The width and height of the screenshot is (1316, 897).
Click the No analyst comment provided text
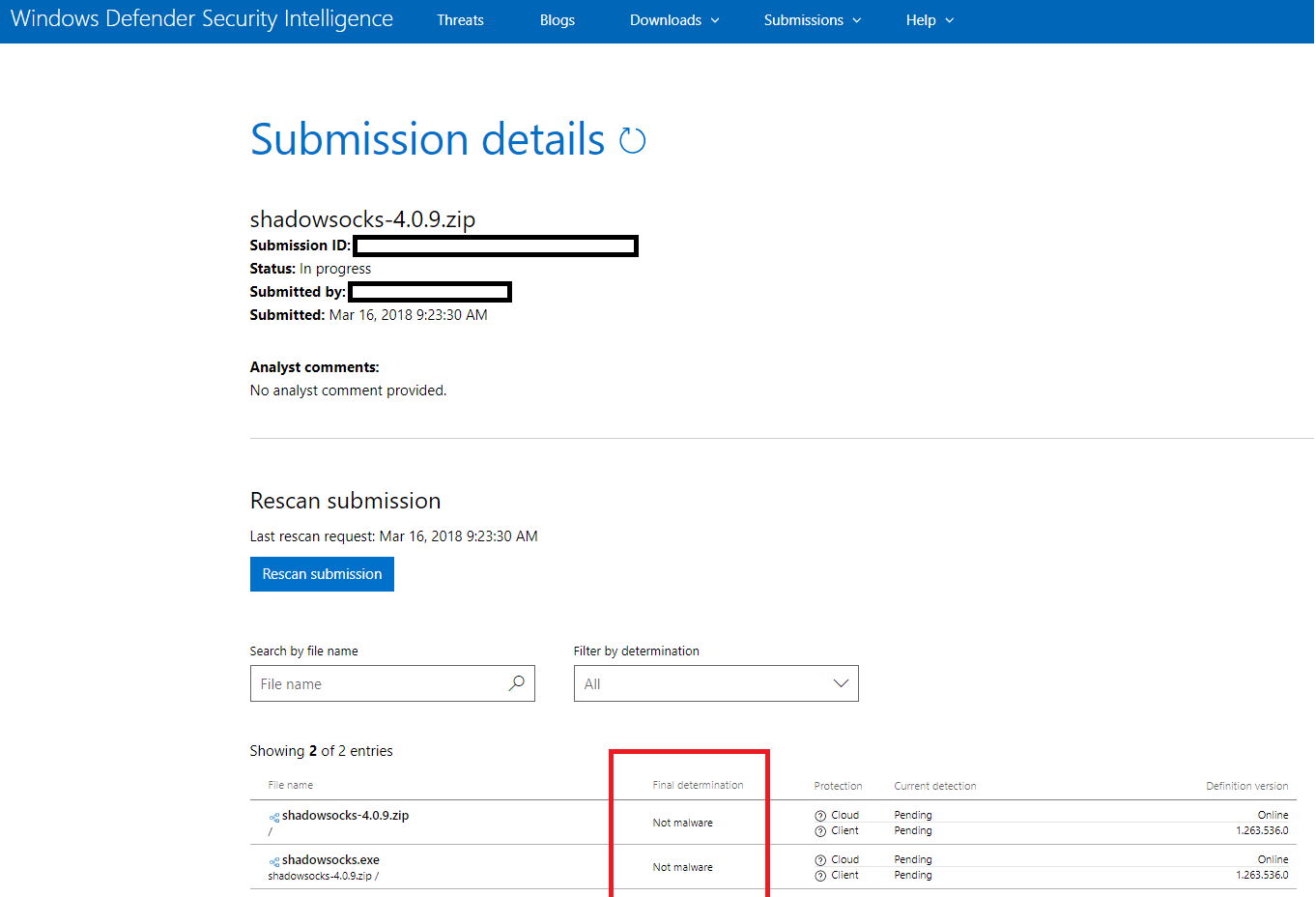tap(348, 391)
